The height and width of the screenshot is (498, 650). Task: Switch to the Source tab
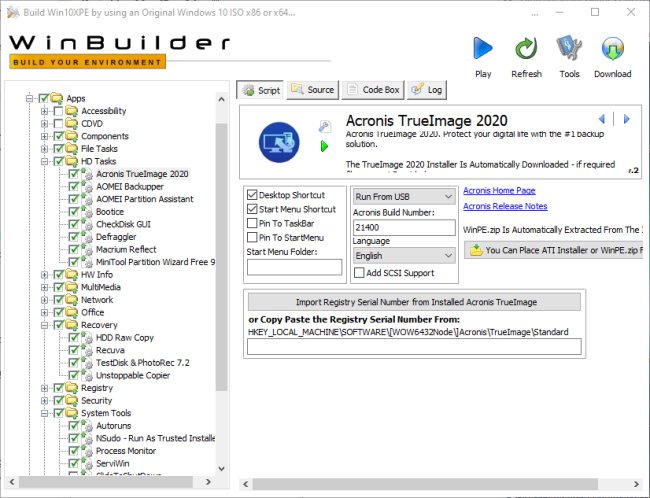point(313,90)
